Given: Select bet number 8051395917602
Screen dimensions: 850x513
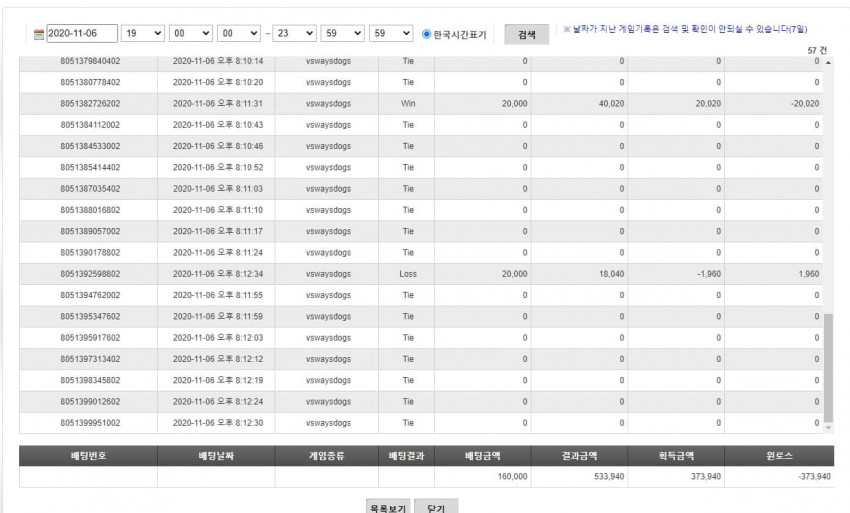Looking at the screenshot, I should tap(90, 338).
